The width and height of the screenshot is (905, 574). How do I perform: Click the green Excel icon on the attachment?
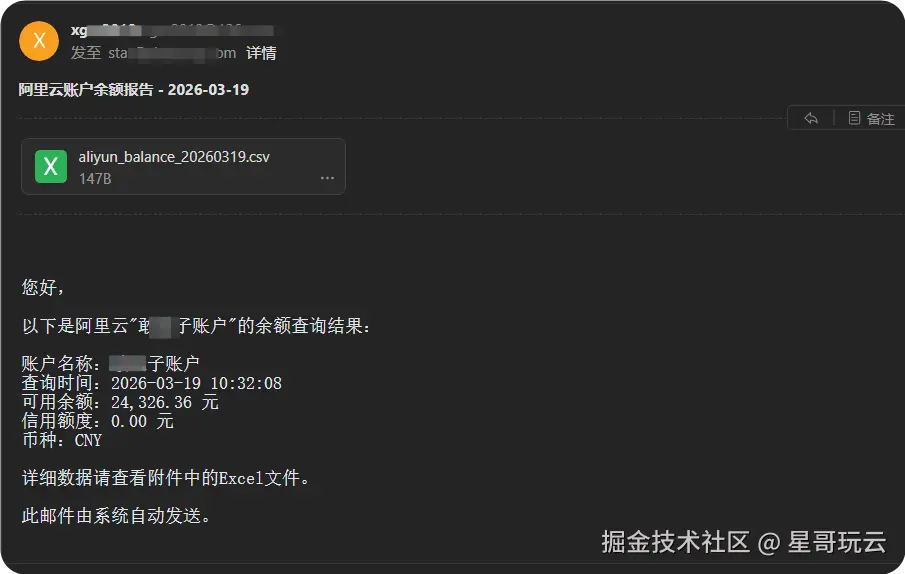point(51,166)
